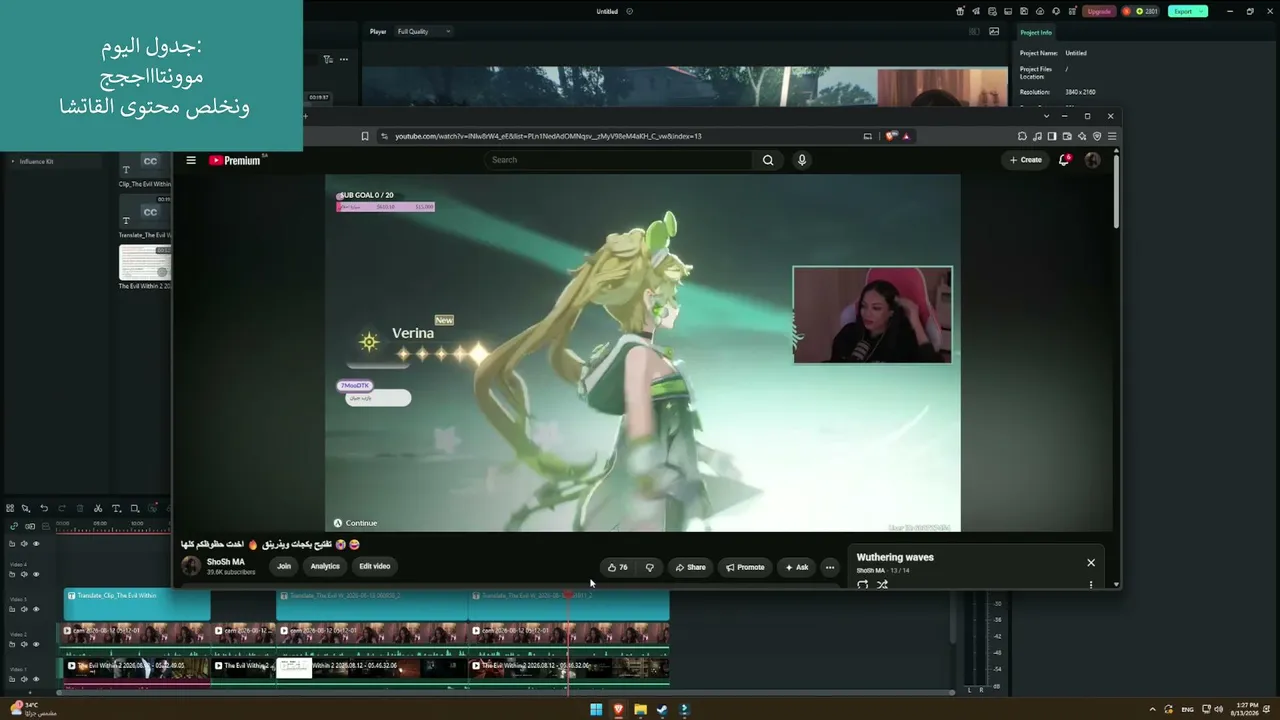
Task: Open the Windows Start button
Action: pyautogui.click(x=596, y=710)
